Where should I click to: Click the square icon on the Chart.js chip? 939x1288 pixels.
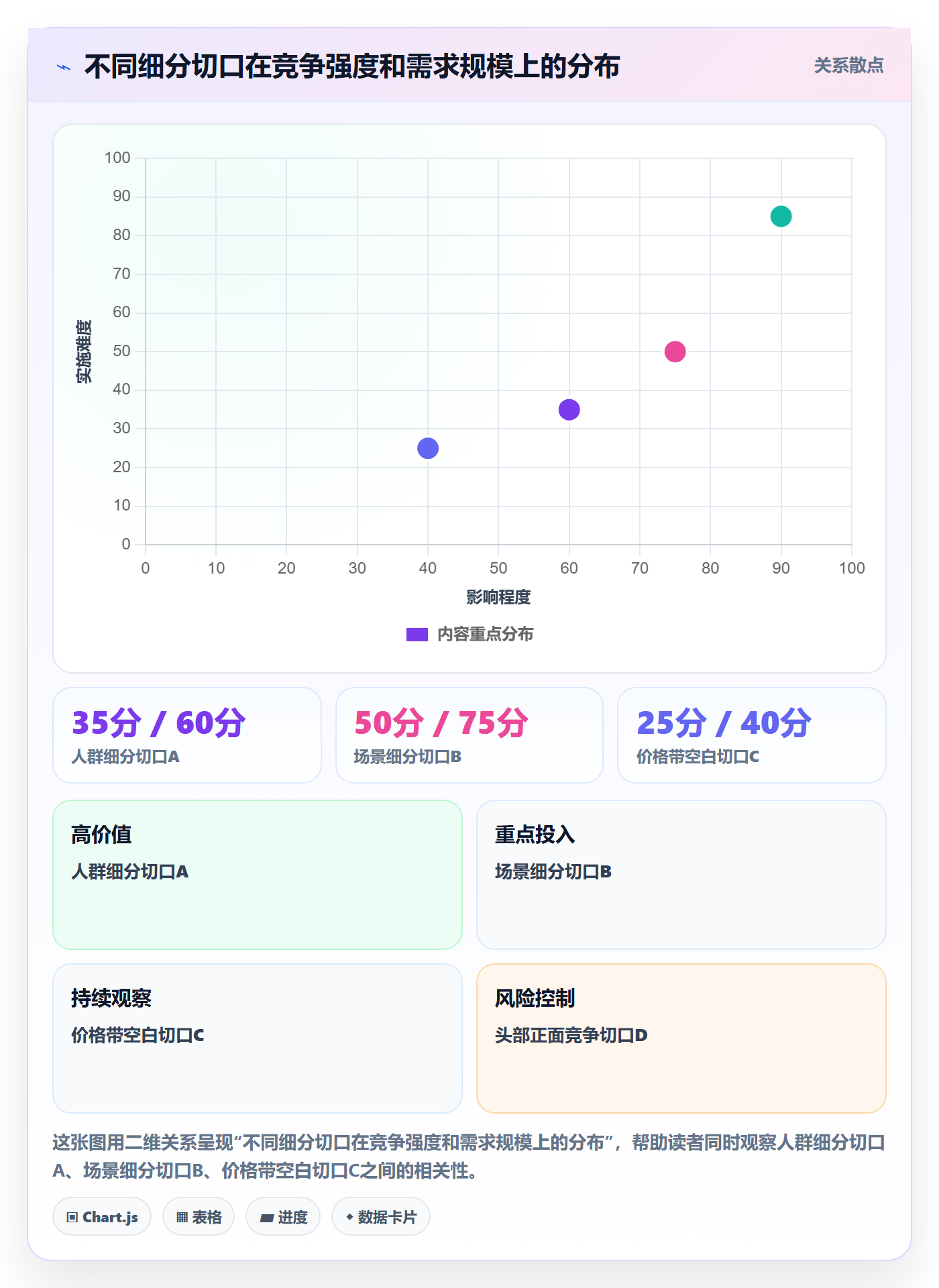(x=72, y=1218)
